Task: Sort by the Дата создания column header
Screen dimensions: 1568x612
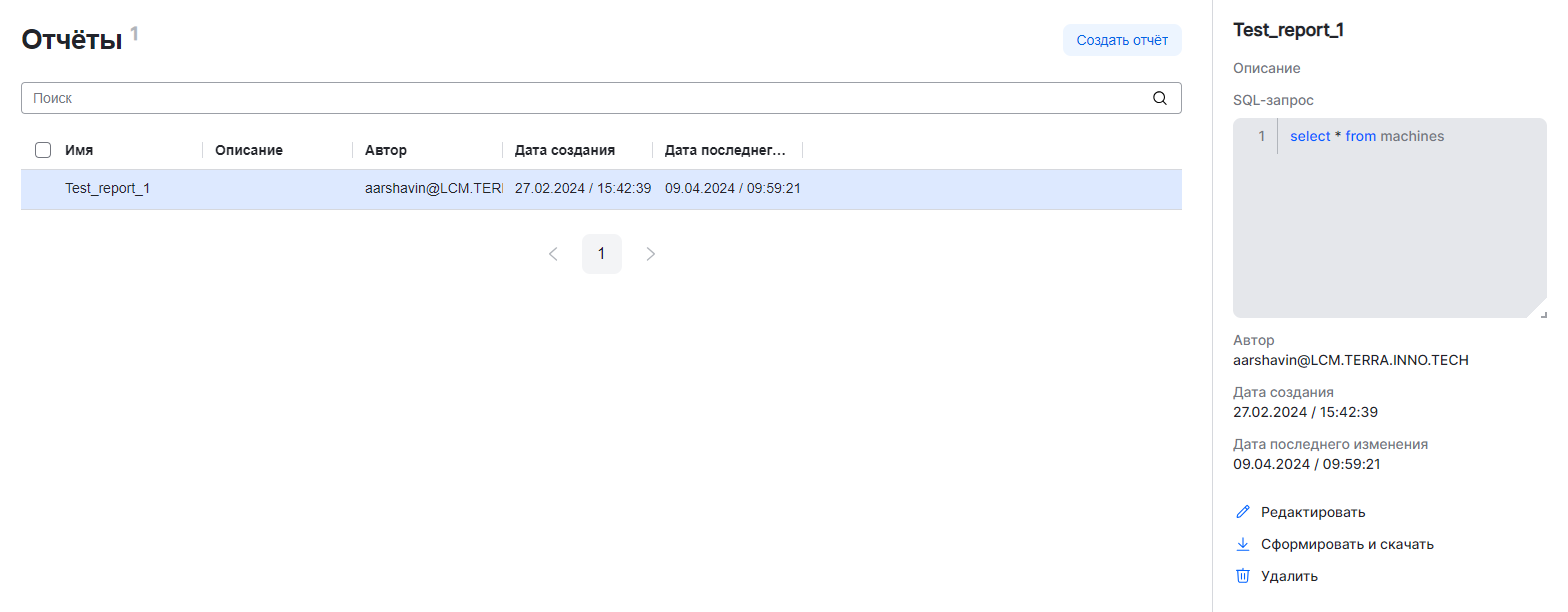Action: (x=565, y=150)
